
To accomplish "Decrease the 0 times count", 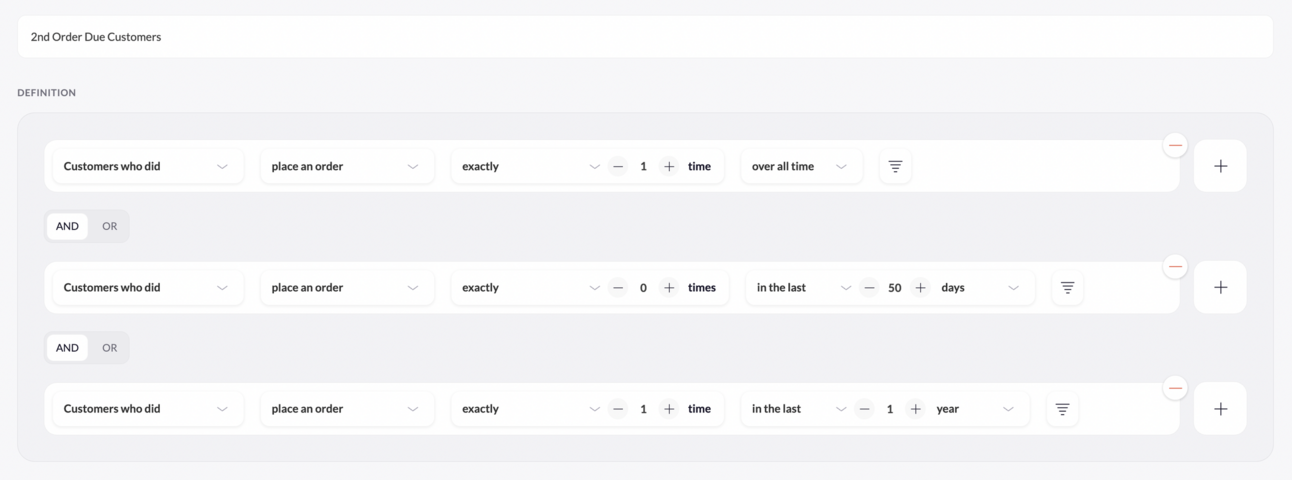I will pos(618,287).
